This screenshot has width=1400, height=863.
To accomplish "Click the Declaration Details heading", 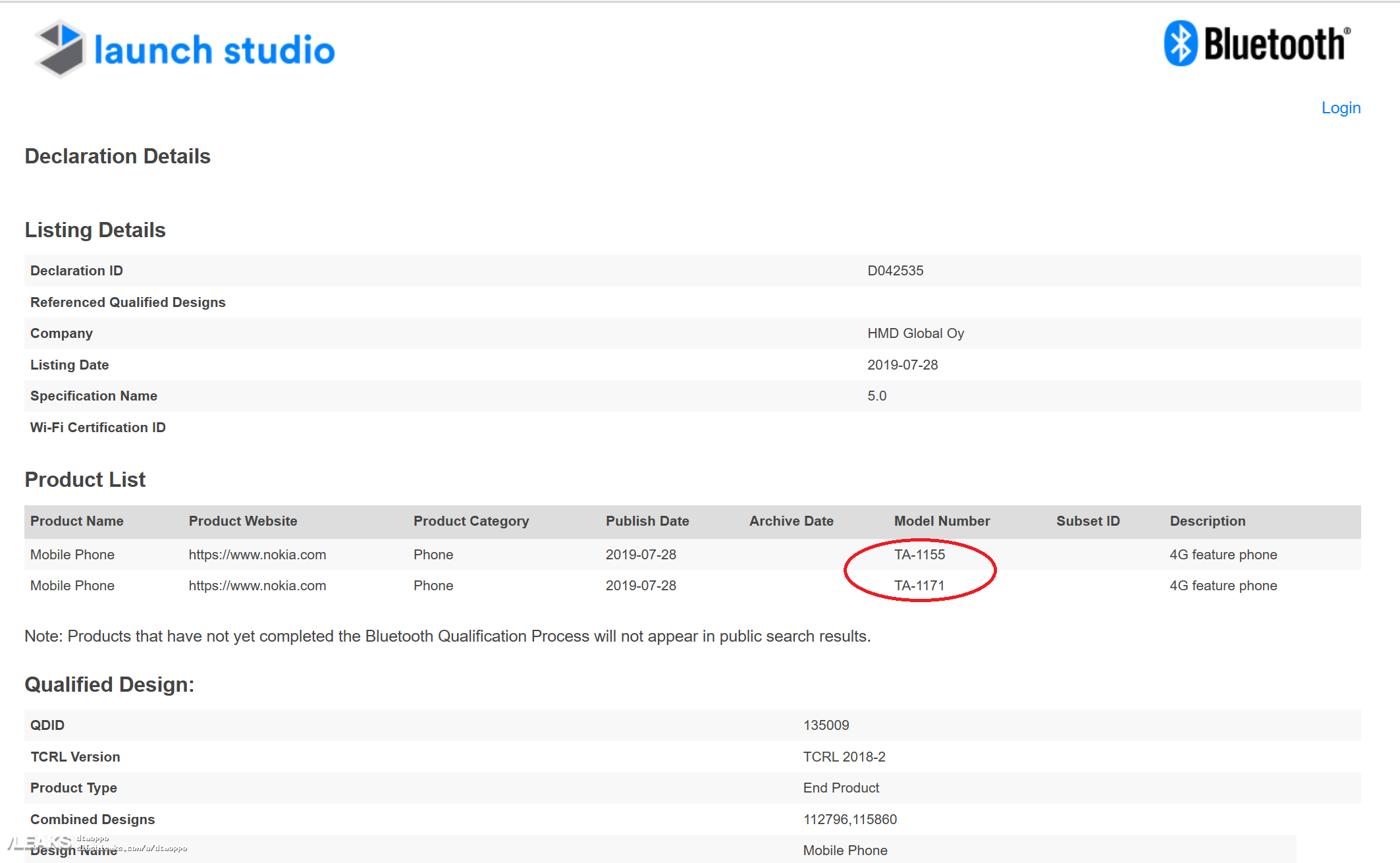I will [117, 156].
